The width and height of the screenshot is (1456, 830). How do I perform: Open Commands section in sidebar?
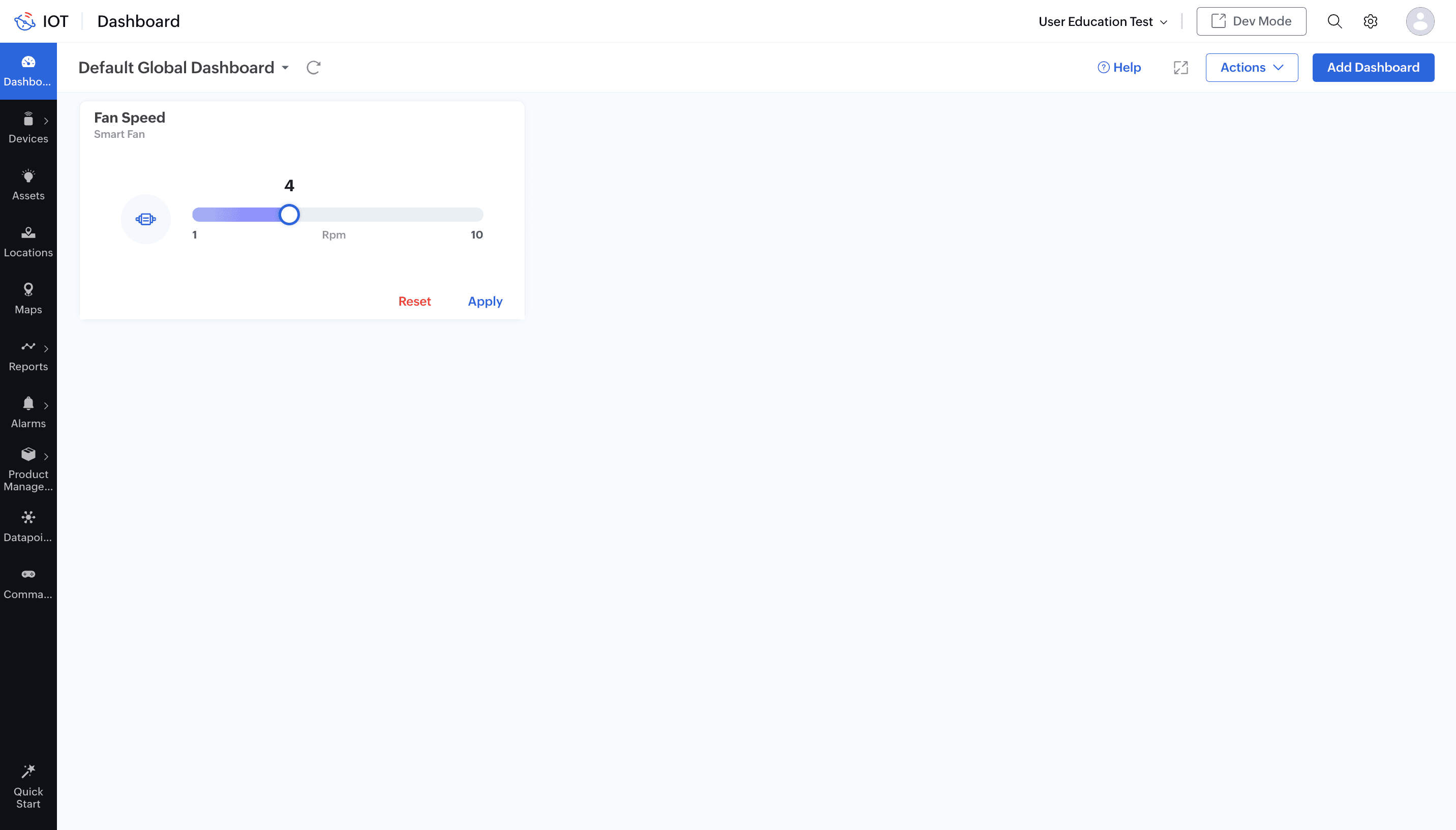pyautogui.click(x=28, y=583)
